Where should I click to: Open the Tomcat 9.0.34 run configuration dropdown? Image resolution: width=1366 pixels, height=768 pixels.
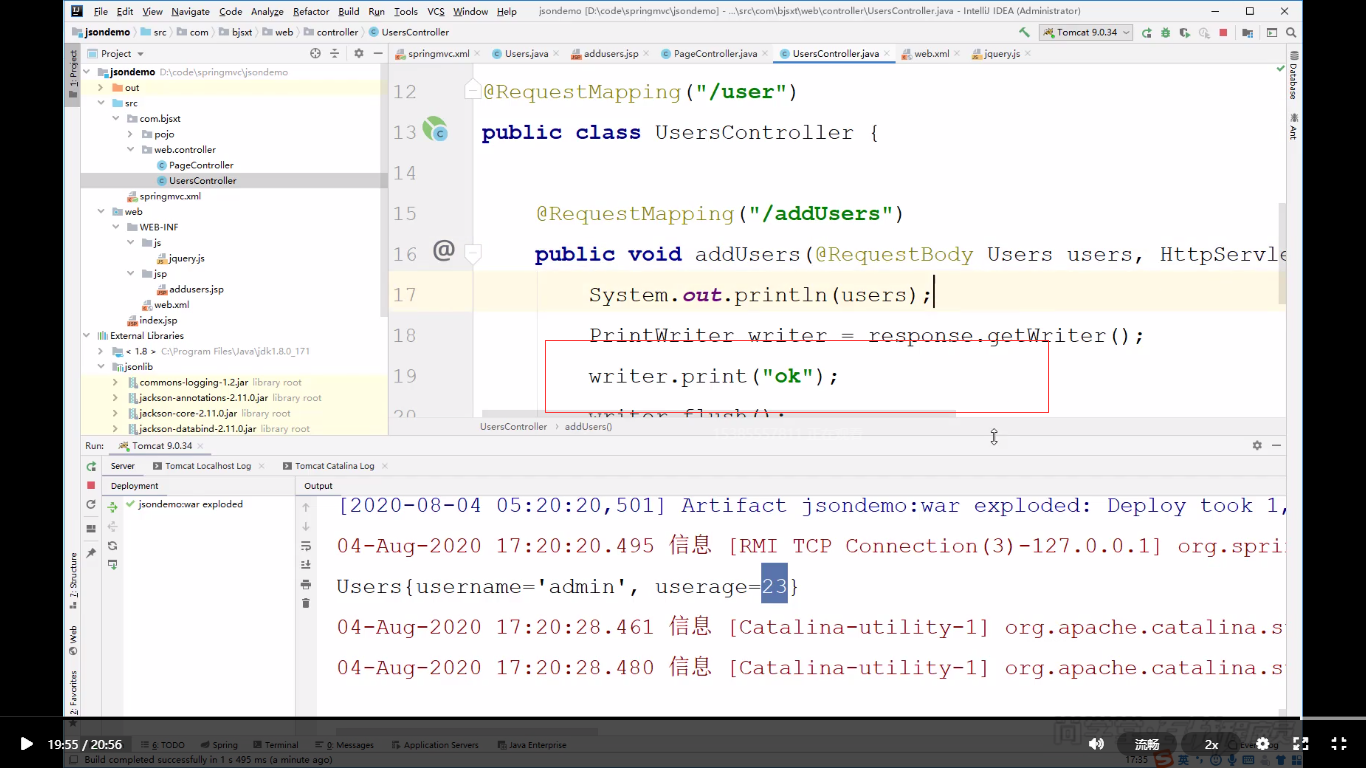tap(1087, 32)
